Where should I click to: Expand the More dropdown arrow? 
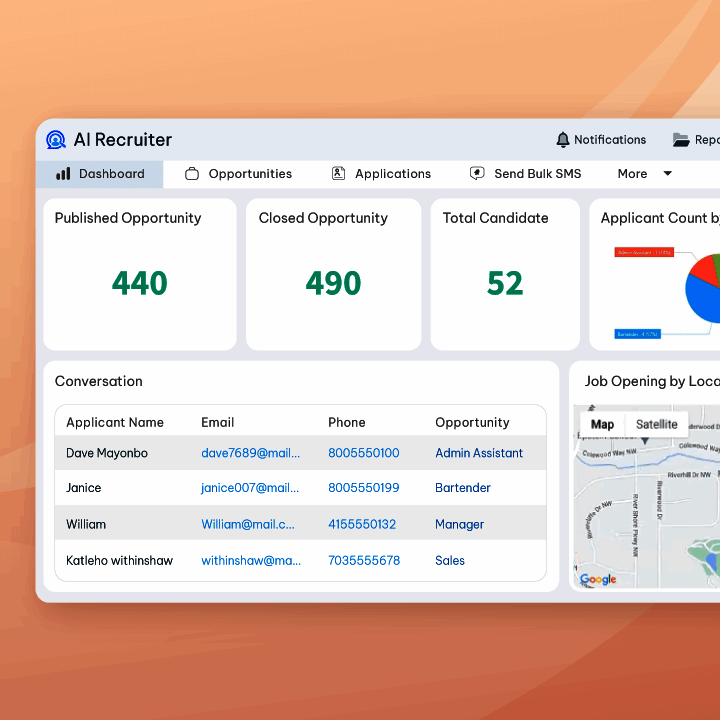tap(668, 174)
